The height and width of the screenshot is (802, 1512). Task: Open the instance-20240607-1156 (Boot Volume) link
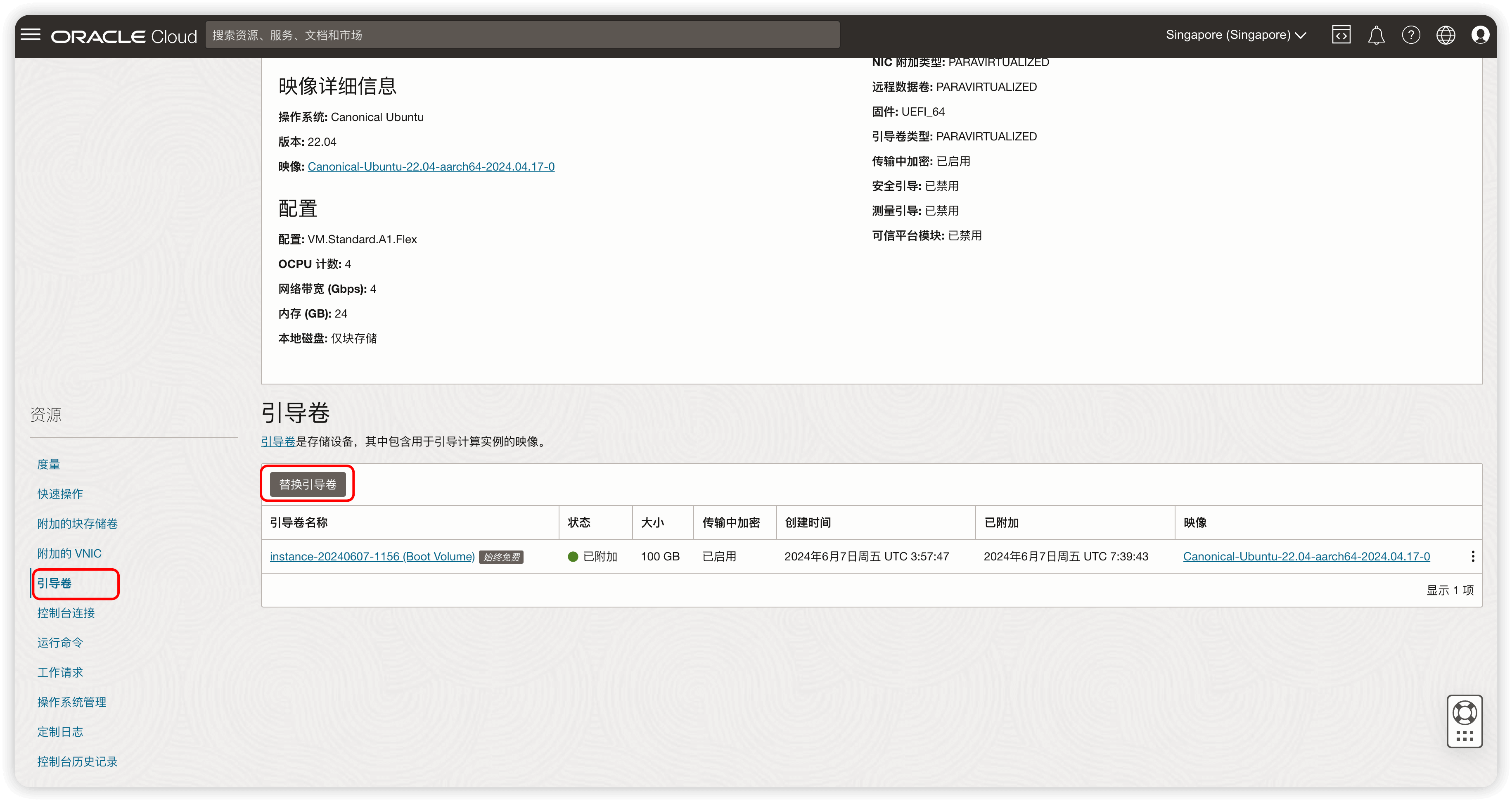(372, 557)
